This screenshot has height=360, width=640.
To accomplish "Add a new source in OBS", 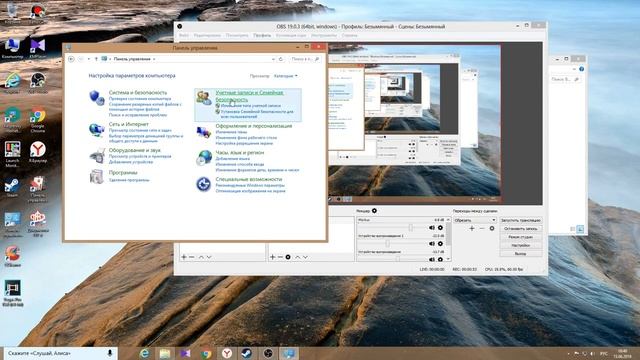I will [x=272, y=257].
